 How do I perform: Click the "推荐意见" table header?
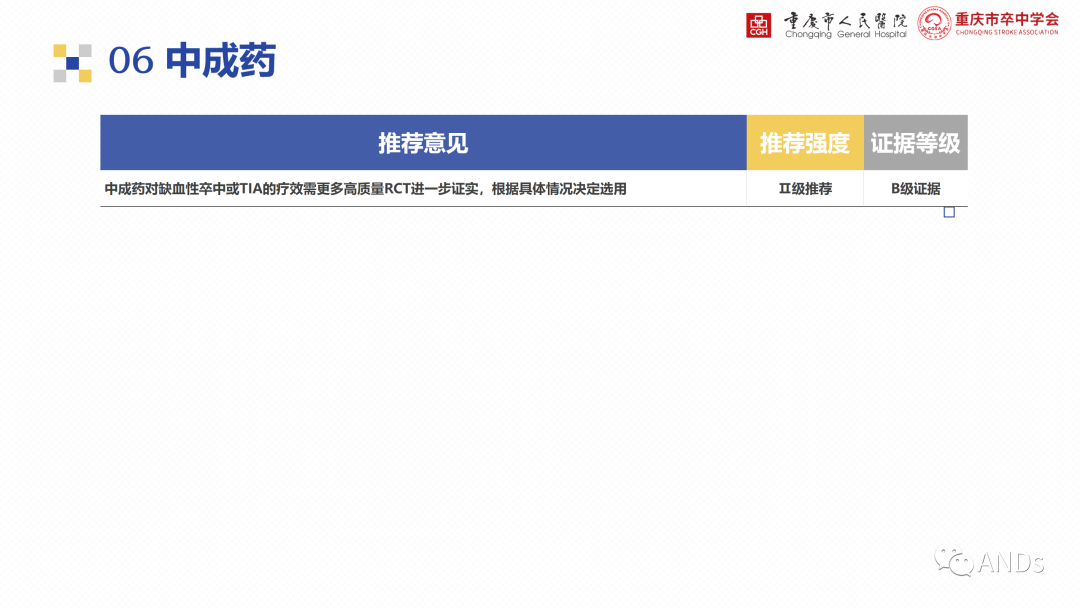point(423,143)
